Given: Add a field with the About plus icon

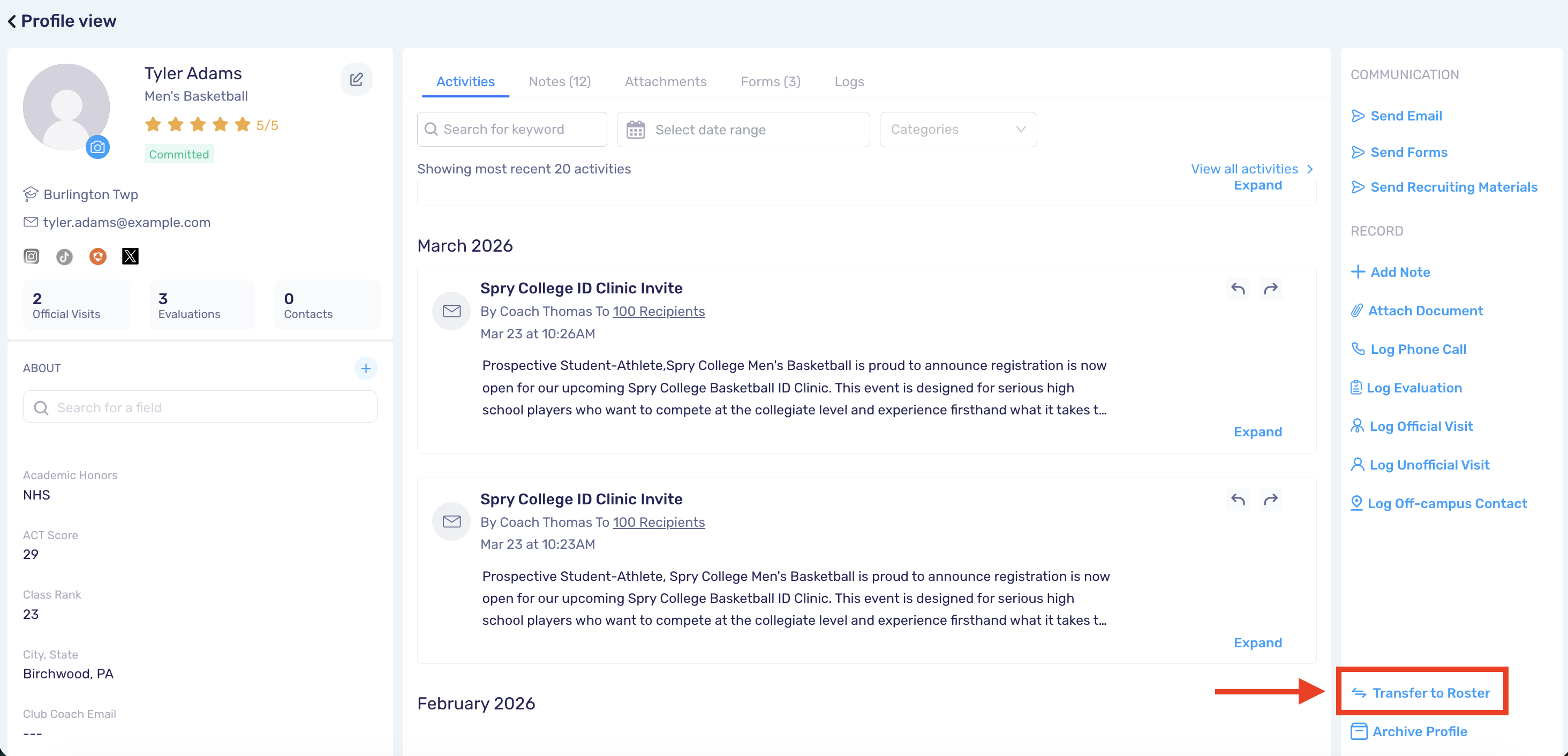Looking at the screenshot, I should point(366,368).
